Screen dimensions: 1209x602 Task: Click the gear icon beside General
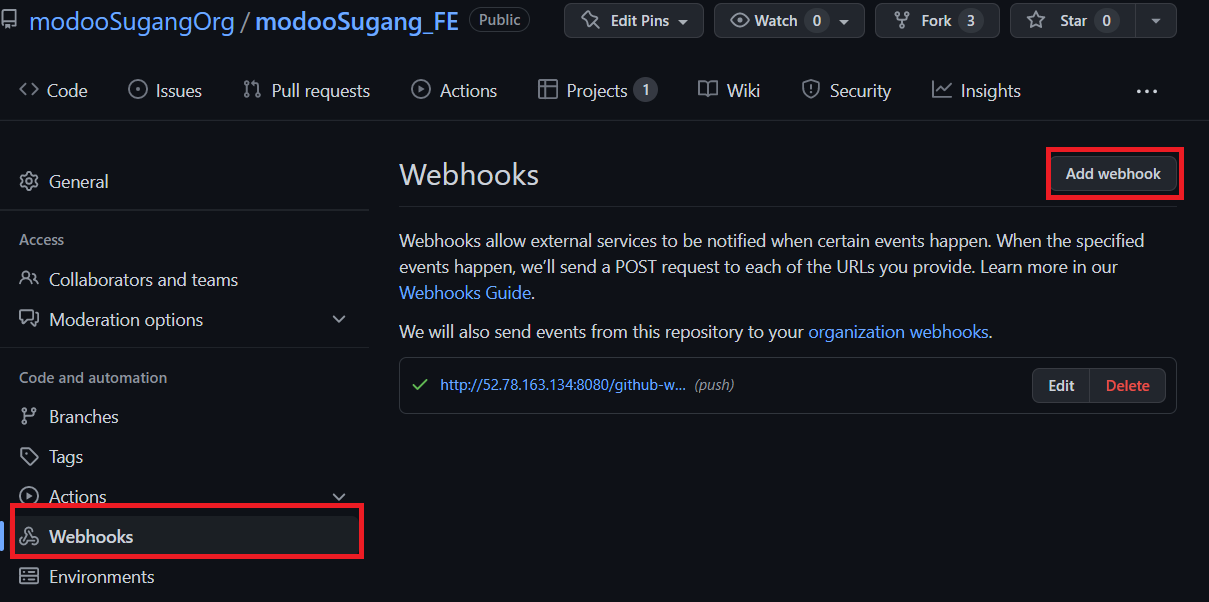[x=29, y=181]
